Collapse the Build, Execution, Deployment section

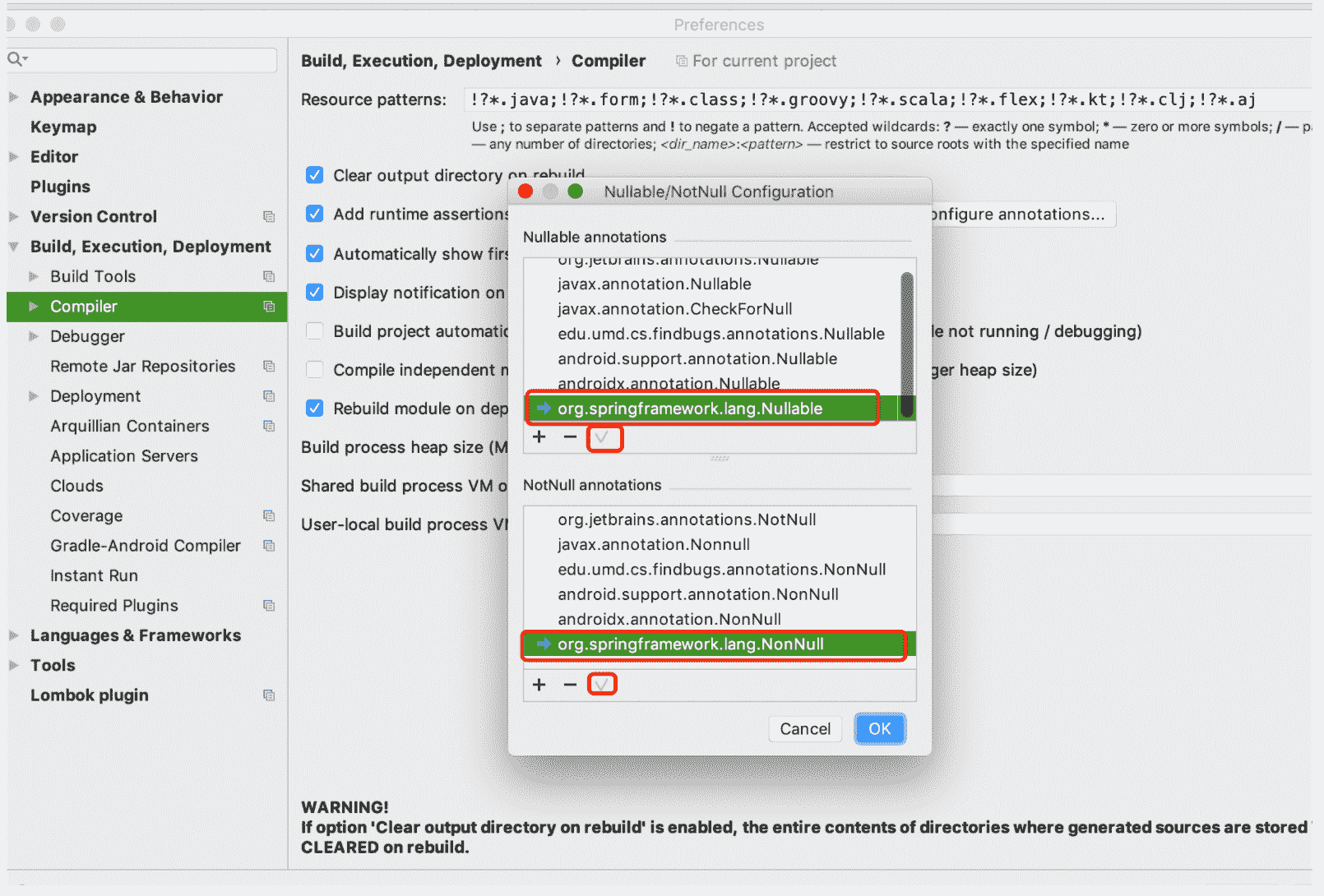[14, 247]
